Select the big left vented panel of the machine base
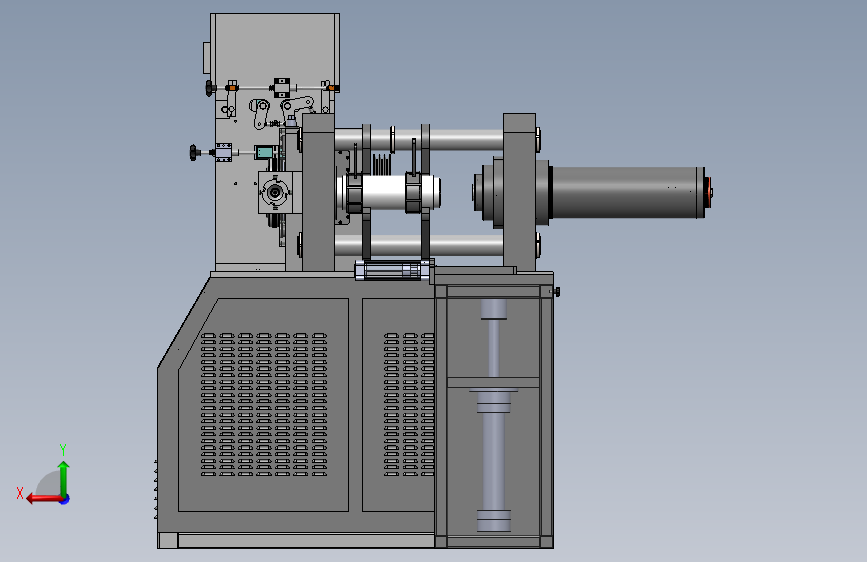 pos(263,405)
